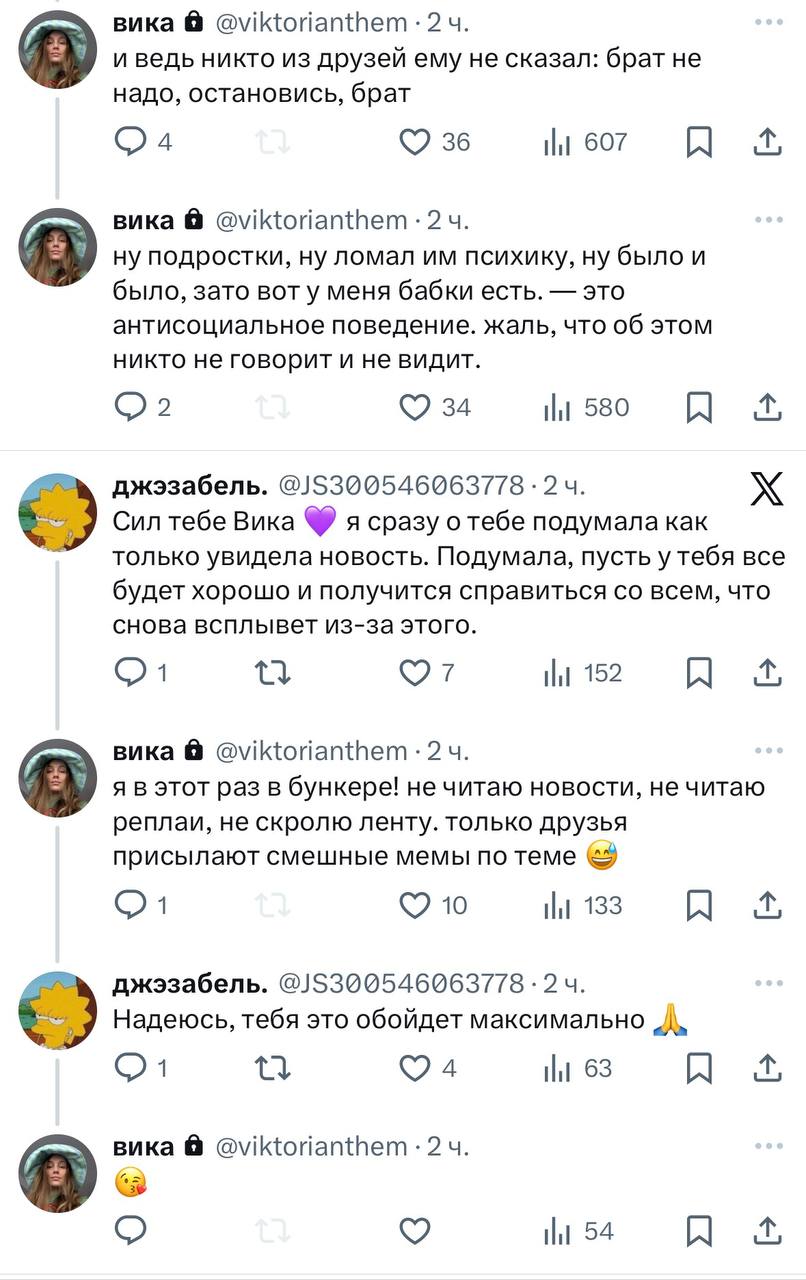Viewport: 806px width, 1280px height.
Task: Open the X logo menu on джэзабель's tweet
Action: 767,490
